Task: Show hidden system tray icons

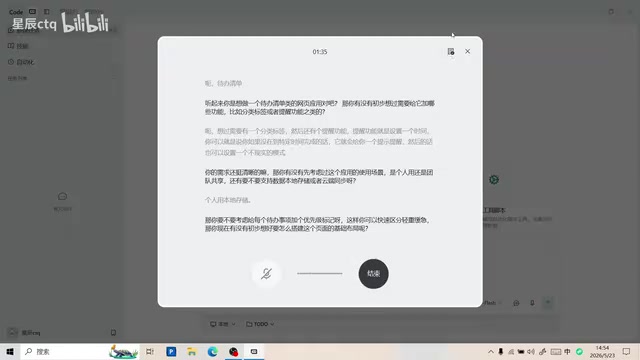Action: click(491, 351)
